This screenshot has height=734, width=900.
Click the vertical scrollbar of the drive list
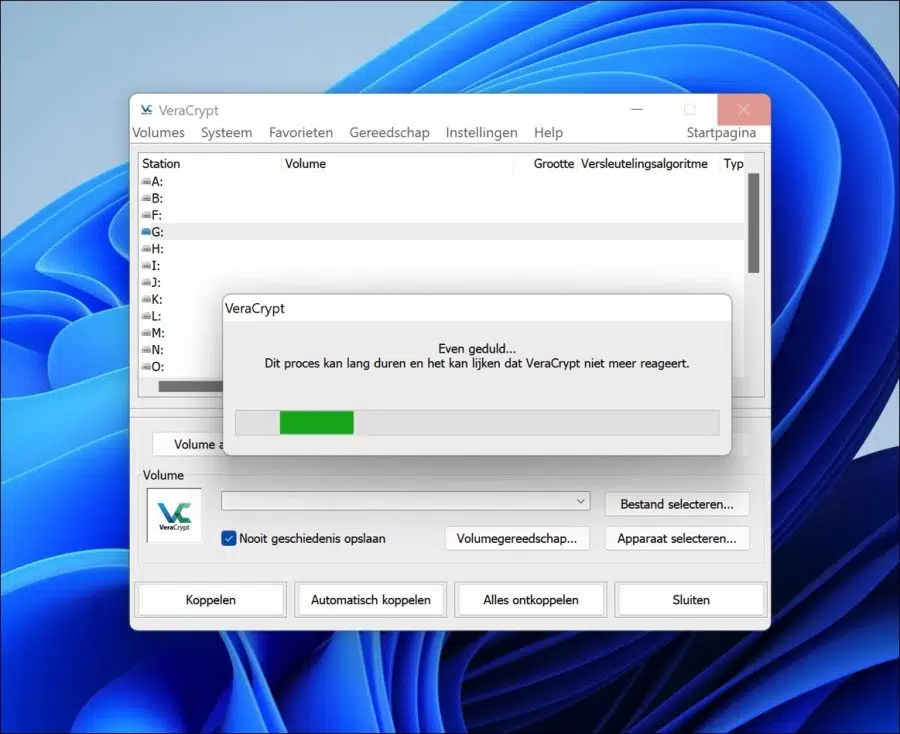(x=754, y=223)
